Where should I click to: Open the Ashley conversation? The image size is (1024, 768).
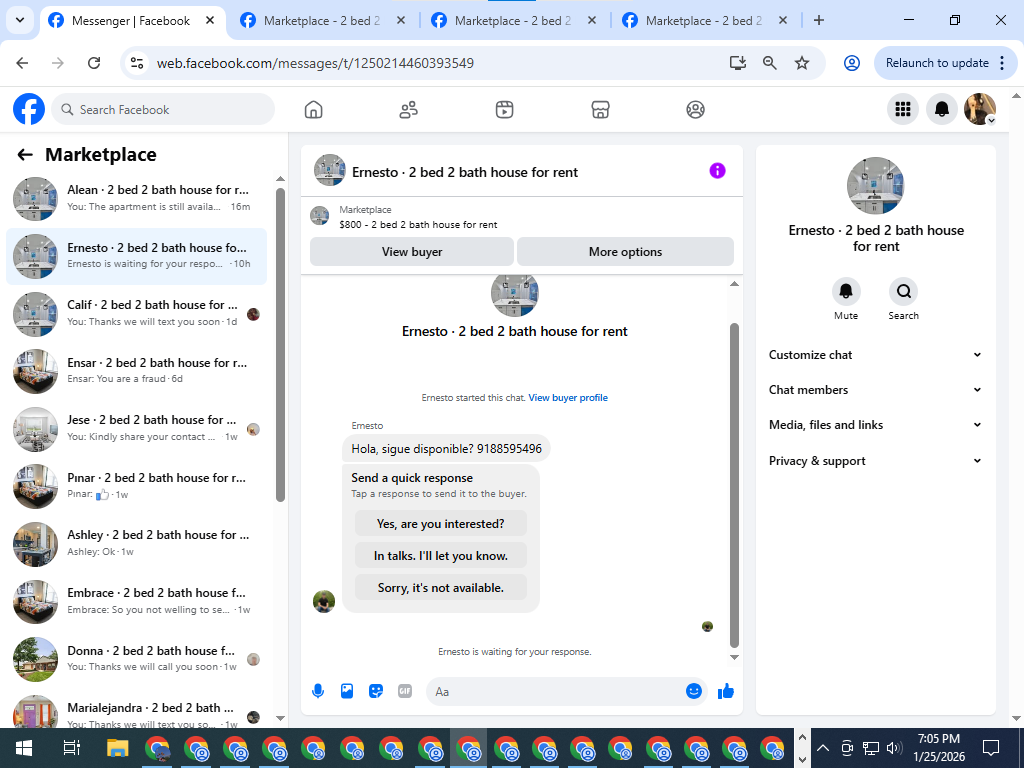[136, 543]
